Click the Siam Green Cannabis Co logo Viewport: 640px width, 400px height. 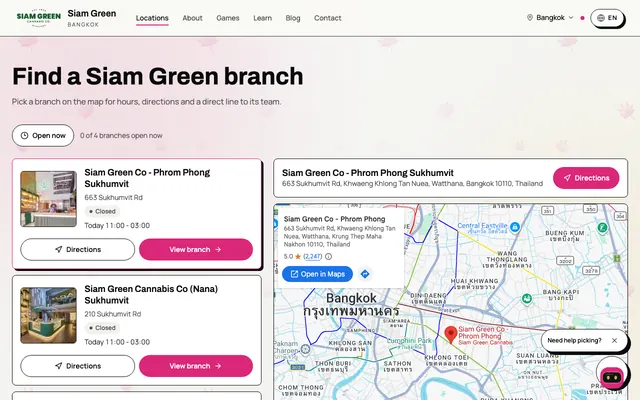tap(39, 18)
